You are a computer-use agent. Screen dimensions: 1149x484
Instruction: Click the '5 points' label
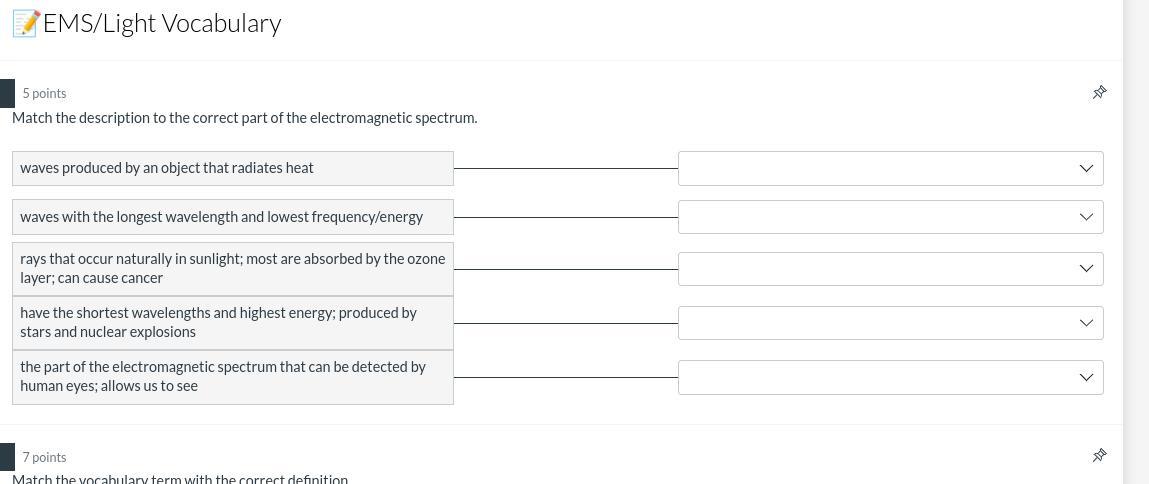point(45,93)
